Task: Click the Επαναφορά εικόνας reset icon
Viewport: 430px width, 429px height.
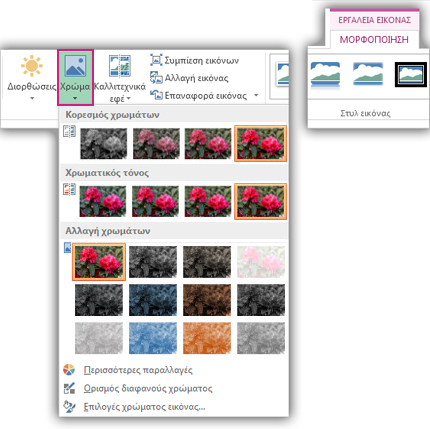Action: (x=156, y=95)
